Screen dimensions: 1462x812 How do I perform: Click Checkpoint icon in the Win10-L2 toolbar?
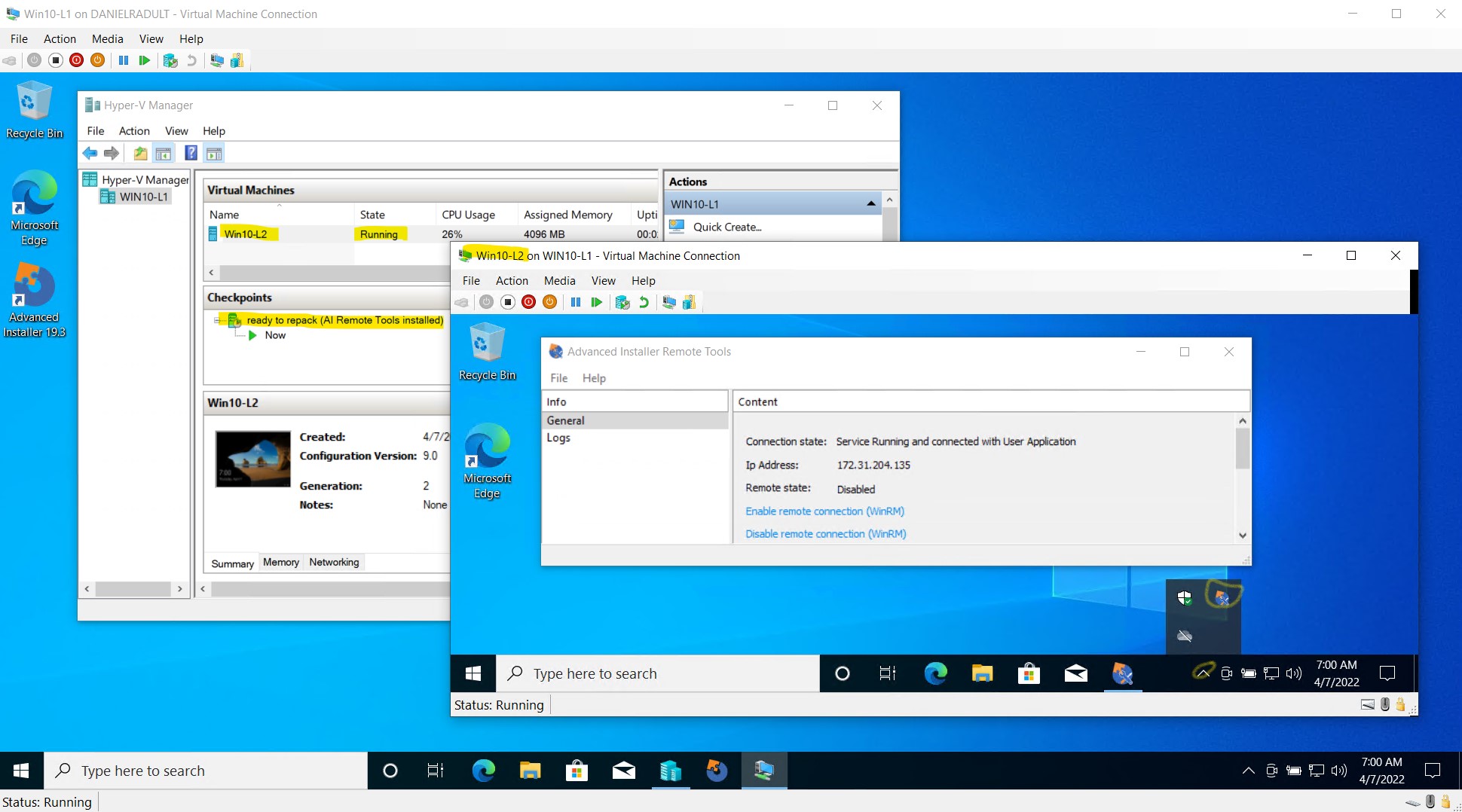622,302
